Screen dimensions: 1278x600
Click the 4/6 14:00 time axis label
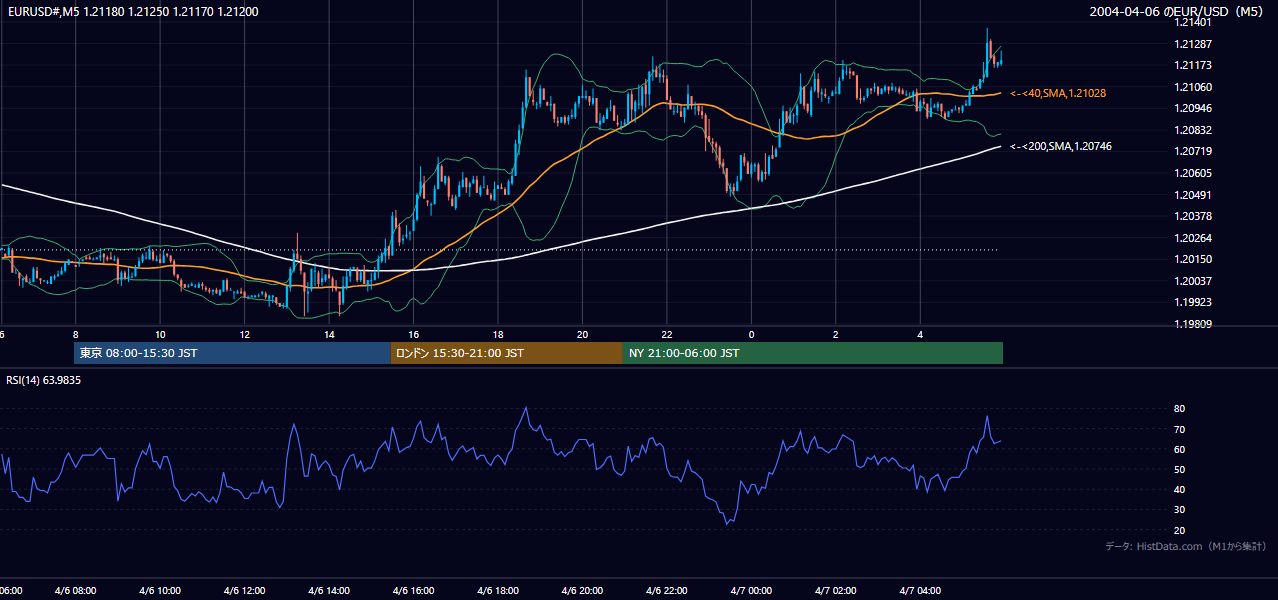pyautogui.click(x=329, y=591)
